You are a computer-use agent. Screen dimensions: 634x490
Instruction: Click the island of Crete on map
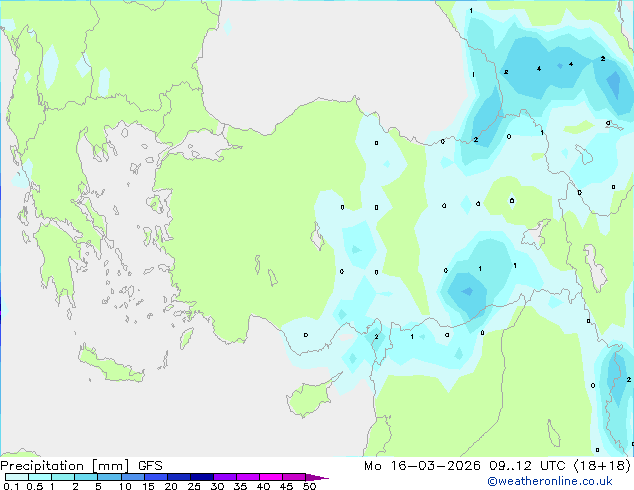(x=111, y=366)
